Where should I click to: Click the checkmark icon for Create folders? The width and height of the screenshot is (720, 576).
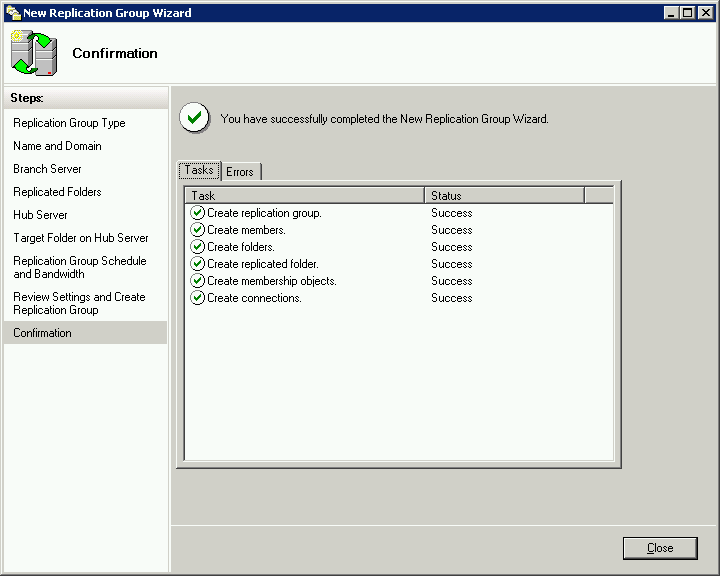pos(197,247)
